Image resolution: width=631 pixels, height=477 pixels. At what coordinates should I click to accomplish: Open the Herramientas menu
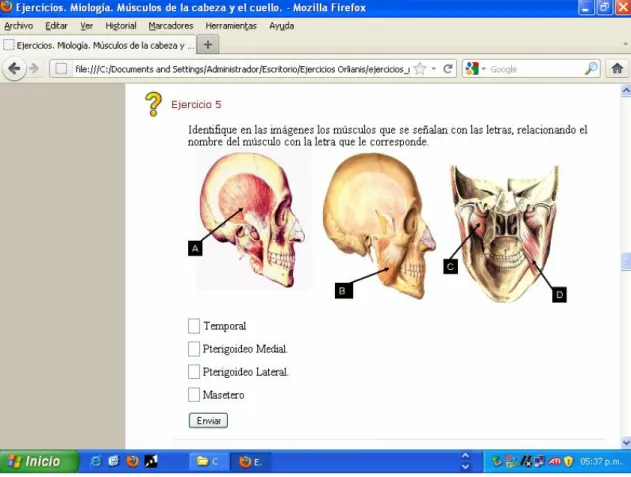231,26
